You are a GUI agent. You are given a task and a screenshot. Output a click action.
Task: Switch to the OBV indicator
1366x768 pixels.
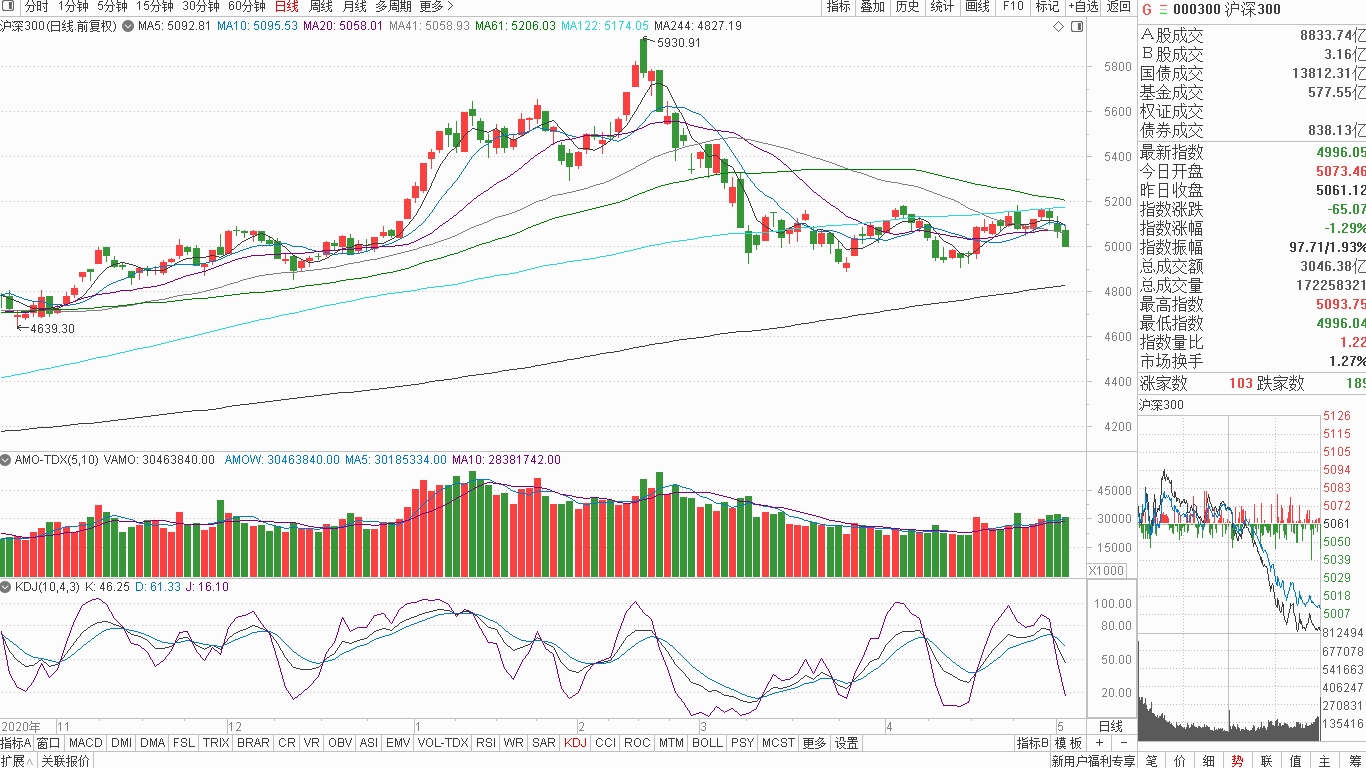[x=340, y=743]
